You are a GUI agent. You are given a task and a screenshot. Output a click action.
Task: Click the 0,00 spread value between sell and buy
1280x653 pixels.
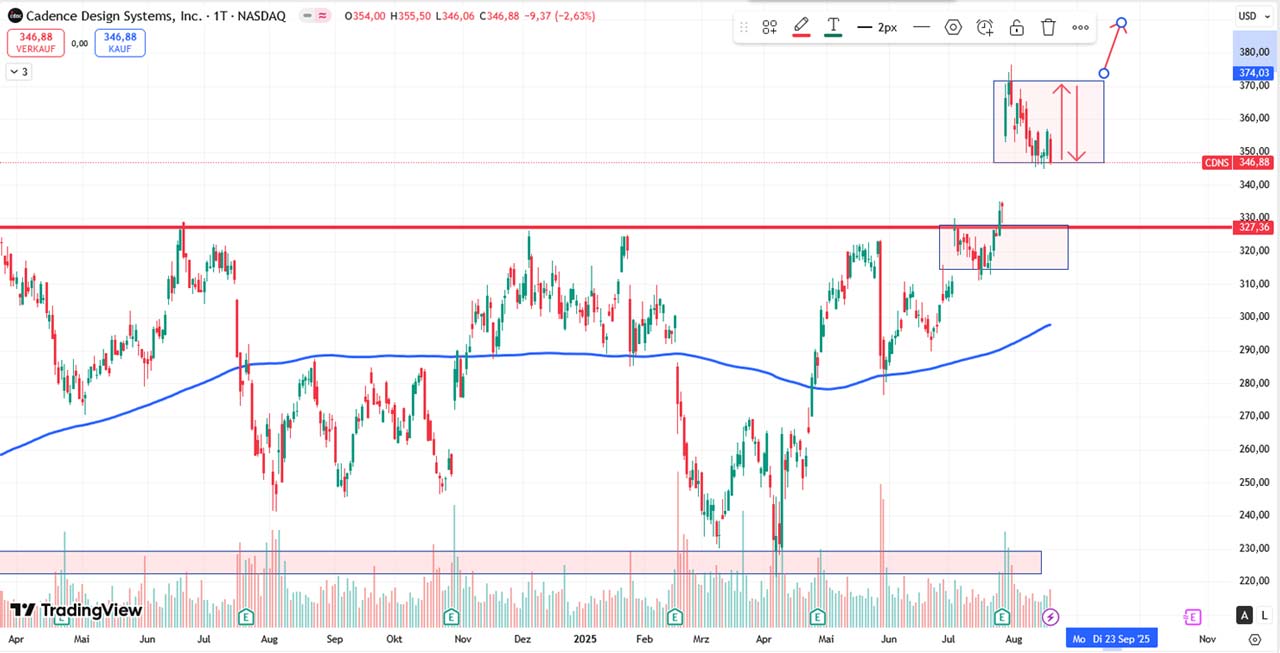tap(79, 43)
